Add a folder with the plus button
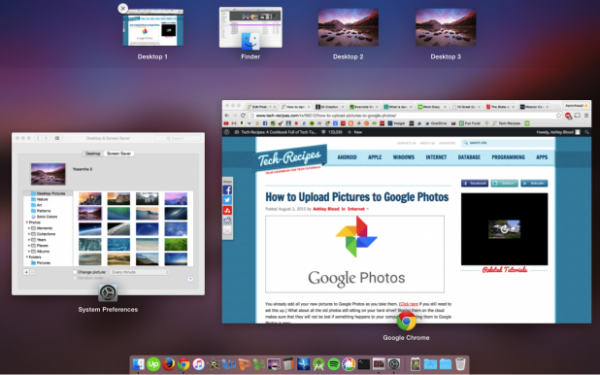600x375 pixels. click(26, 272)
